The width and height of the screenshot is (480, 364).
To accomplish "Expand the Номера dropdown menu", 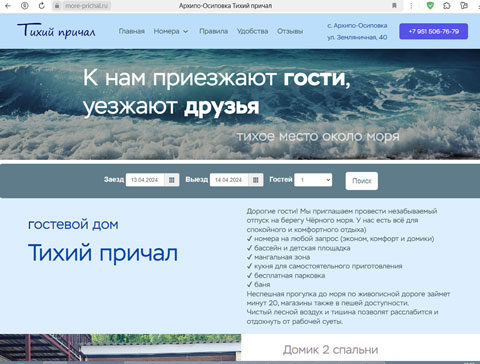I will (x=171, y=31).
